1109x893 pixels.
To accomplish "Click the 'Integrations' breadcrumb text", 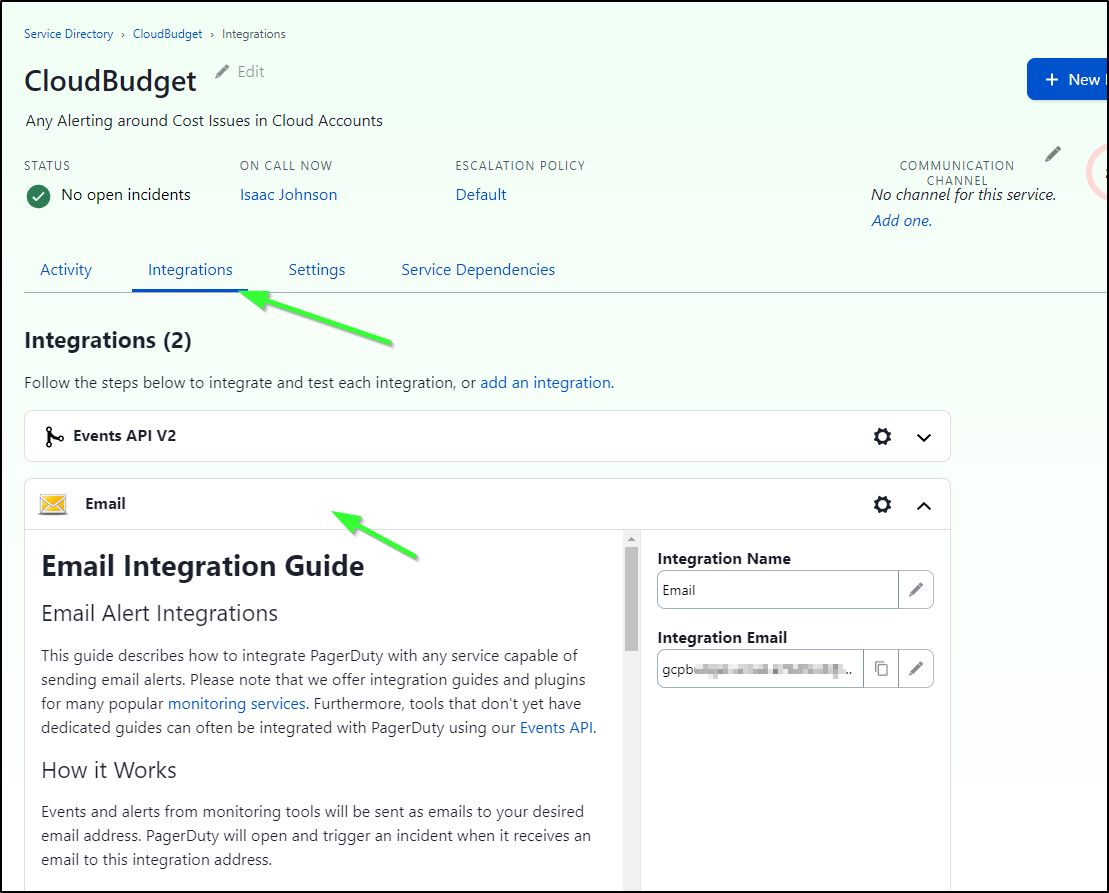I will pyautogui.click(x=254, y=34).
